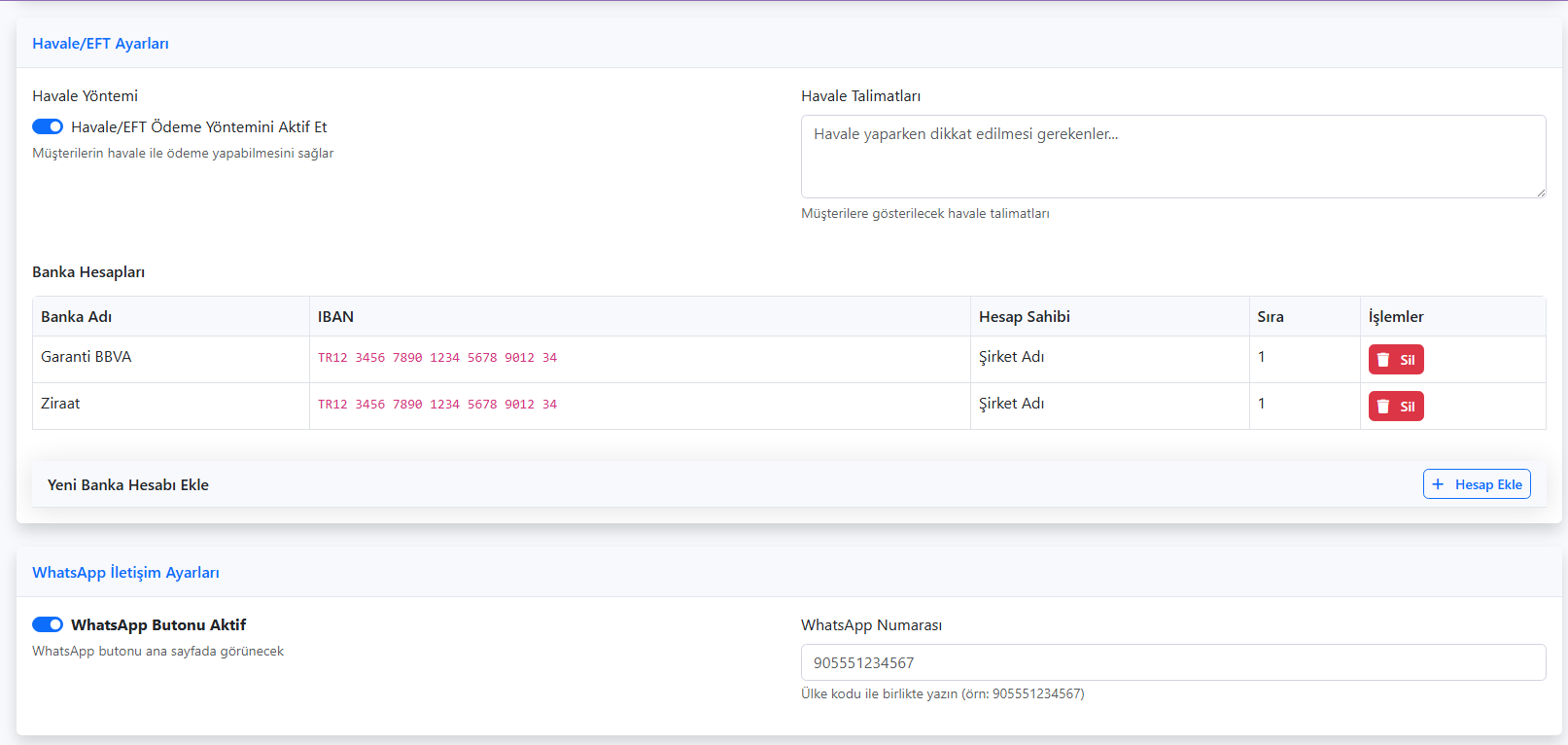The image size is (1568, 745).
Task: Click the IBAN value in Garanti BBVA row
Action: (437, 358)
